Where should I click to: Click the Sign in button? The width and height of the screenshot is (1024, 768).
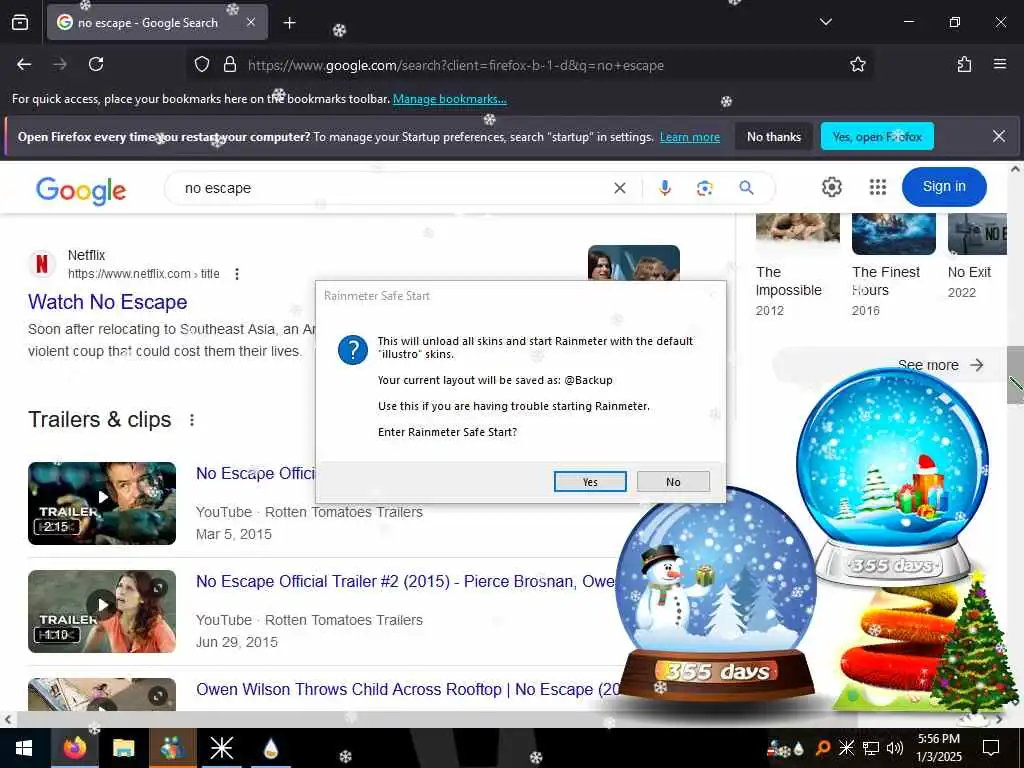point(944,187)
